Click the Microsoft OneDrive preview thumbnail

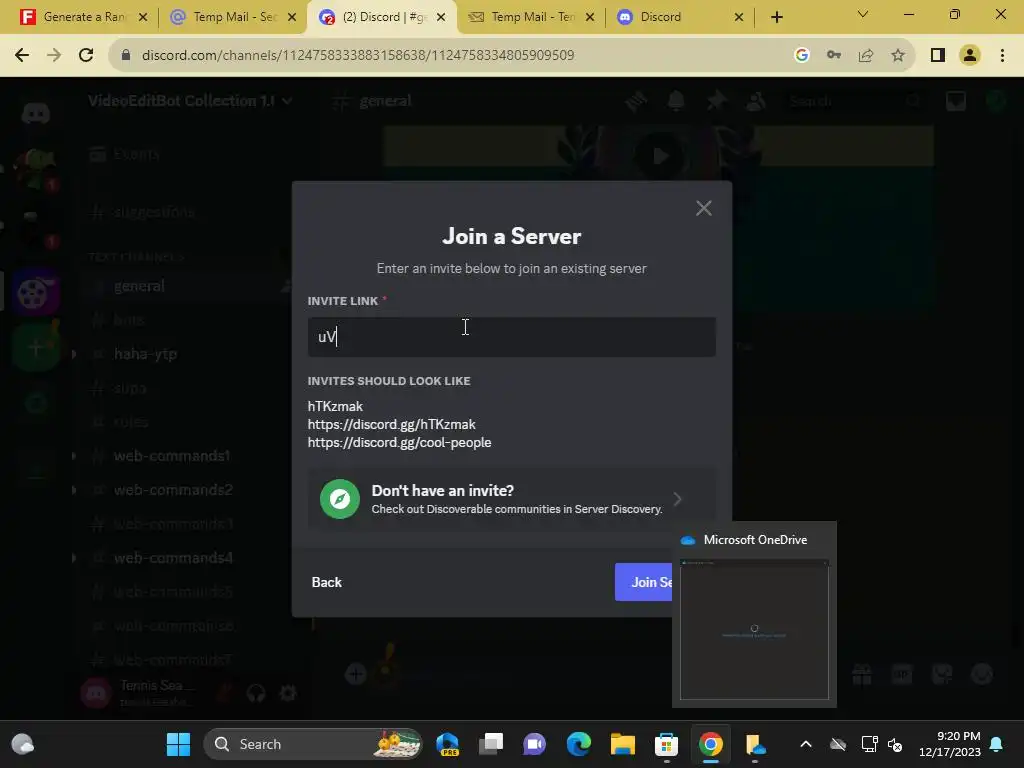[754, 630]
